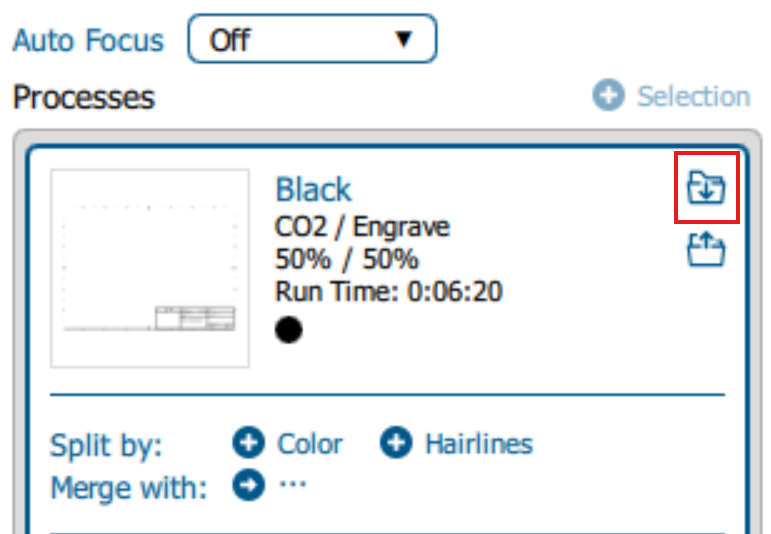
Task: Select the Black process preview thumbnail
Action: tap(149, 268)
